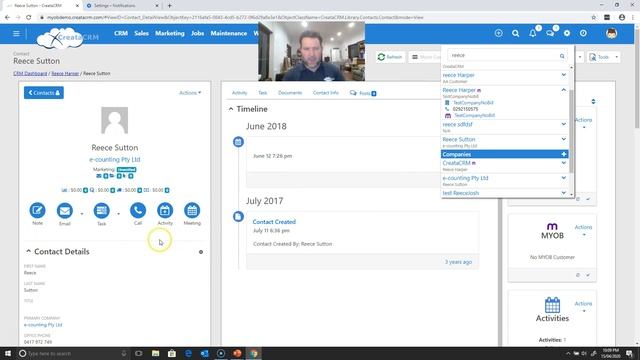Click the contact profile photo placeholder
This screenshot has height=360, width=640.
click(x=115, y=120)
